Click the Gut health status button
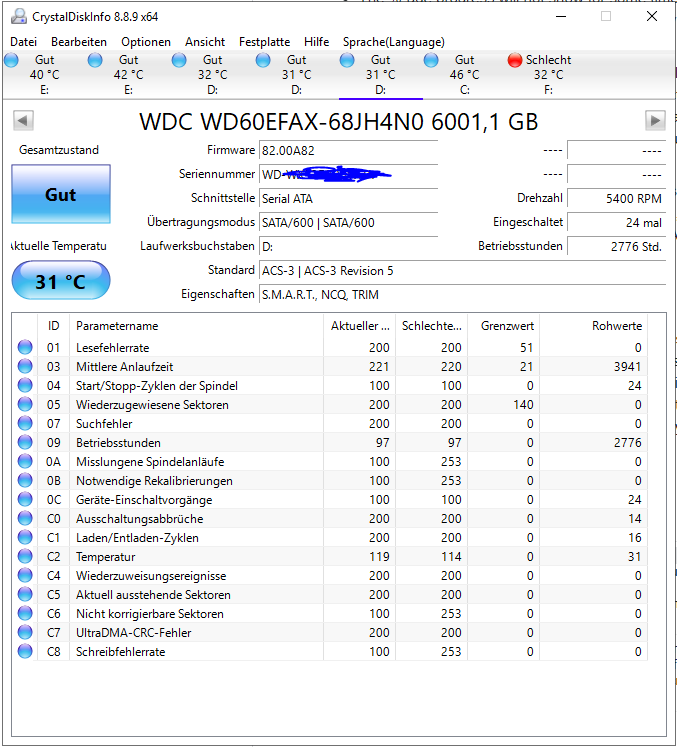The height and width of the screenshot is (747, 677). (61, 194)
